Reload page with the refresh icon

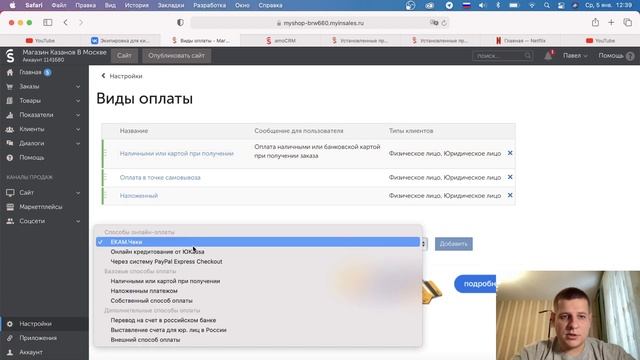[x=444, y=23]
